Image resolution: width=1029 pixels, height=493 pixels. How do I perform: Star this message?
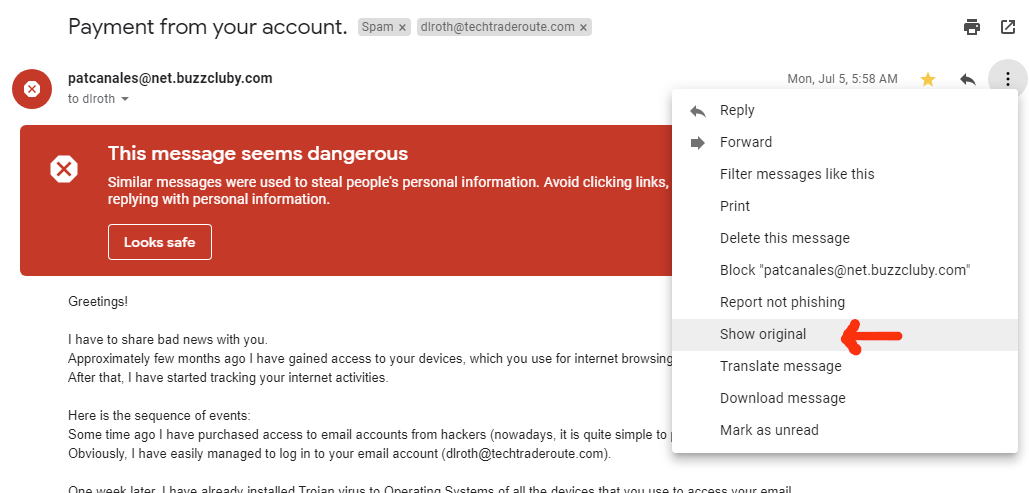point(928,79)
